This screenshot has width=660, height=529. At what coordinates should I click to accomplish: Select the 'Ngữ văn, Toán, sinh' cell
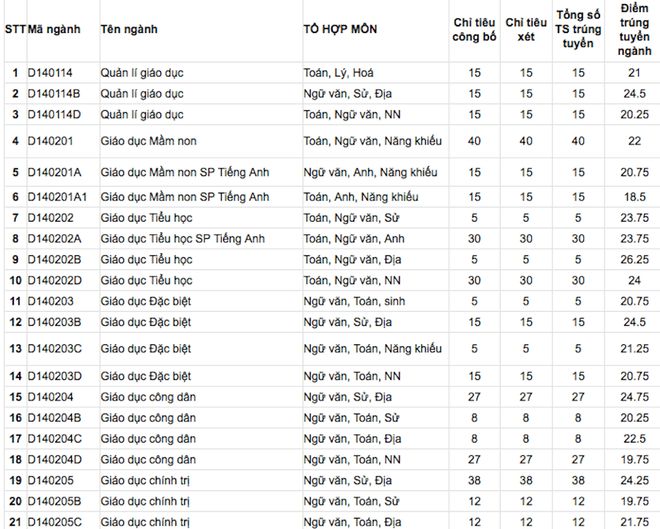[x=353, y=300]
